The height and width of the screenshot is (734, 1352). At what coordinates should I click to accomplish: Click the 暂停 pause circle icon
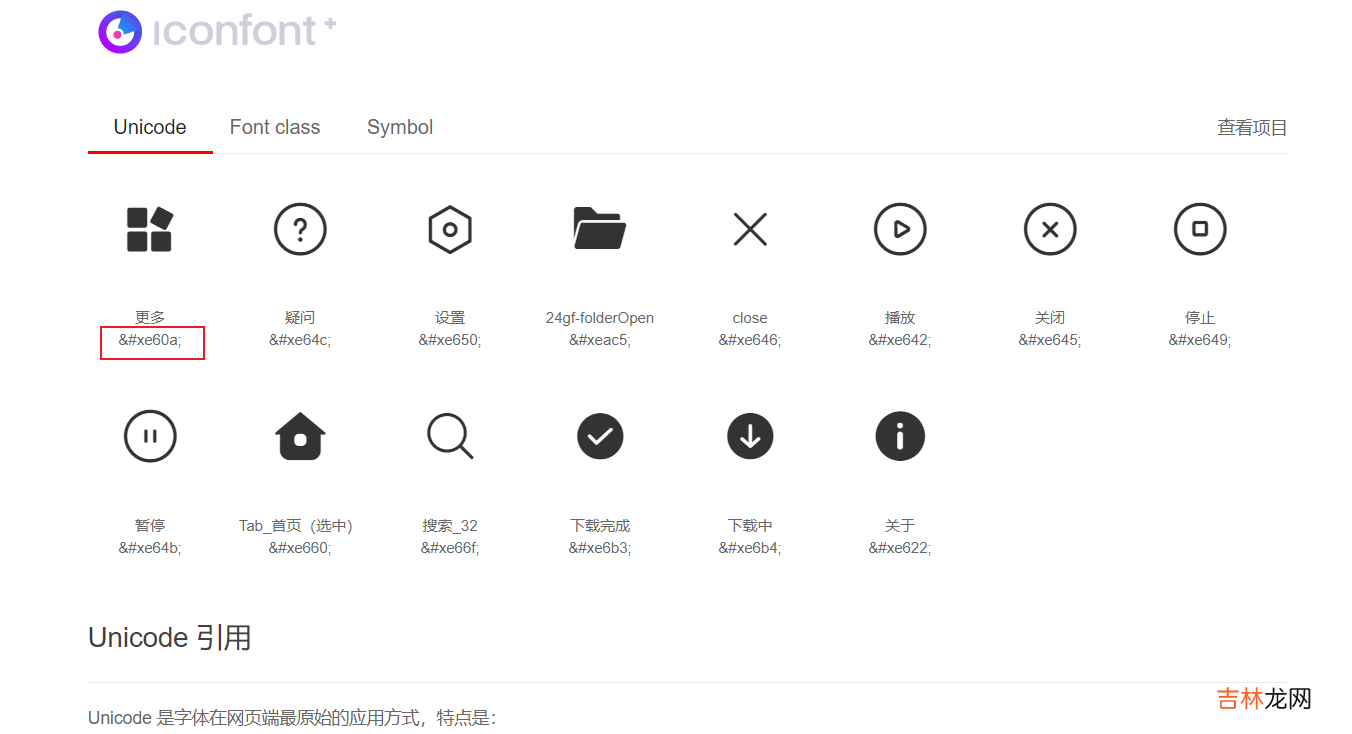click(150, 436)
